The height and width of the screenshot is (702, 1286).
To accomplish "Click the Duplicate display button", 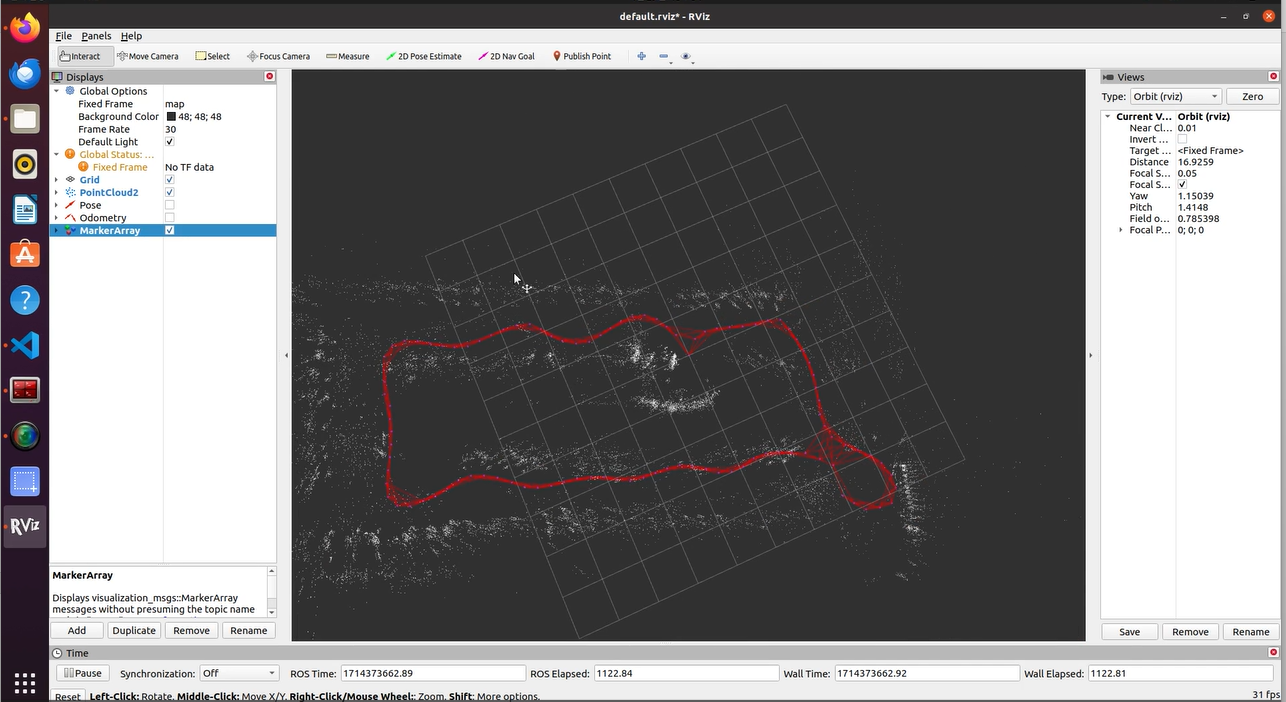I will coord(134,630).
